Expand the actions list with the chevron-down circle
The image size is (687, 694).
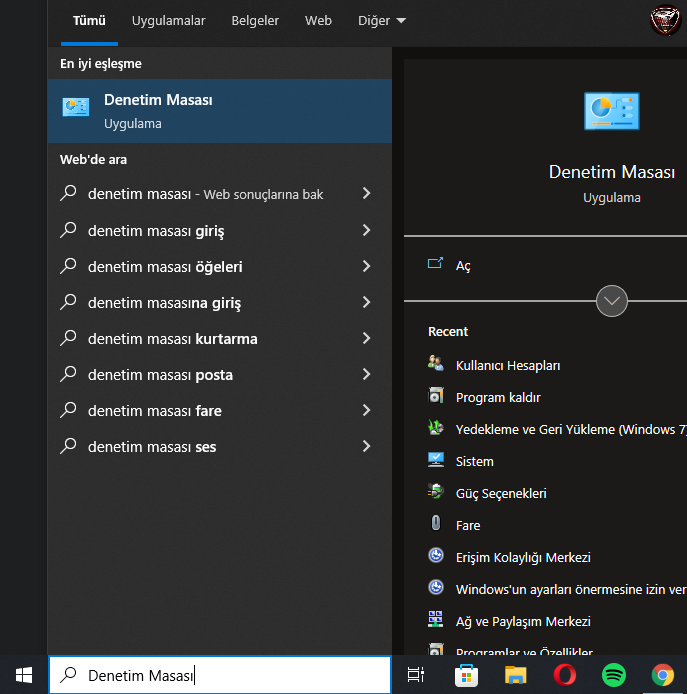point(611,301)
